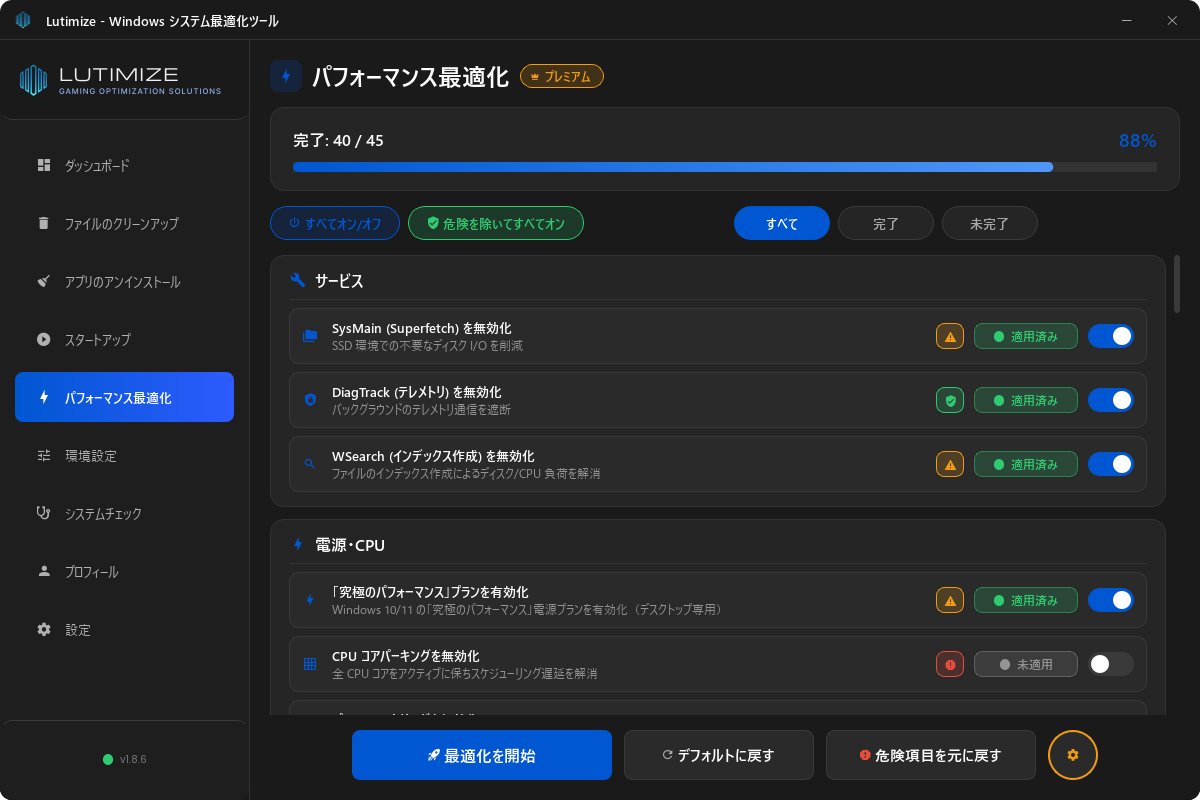Click the WSearch warning triangle icon
This screenshot has width=1200, height=800.
[950, 464]
